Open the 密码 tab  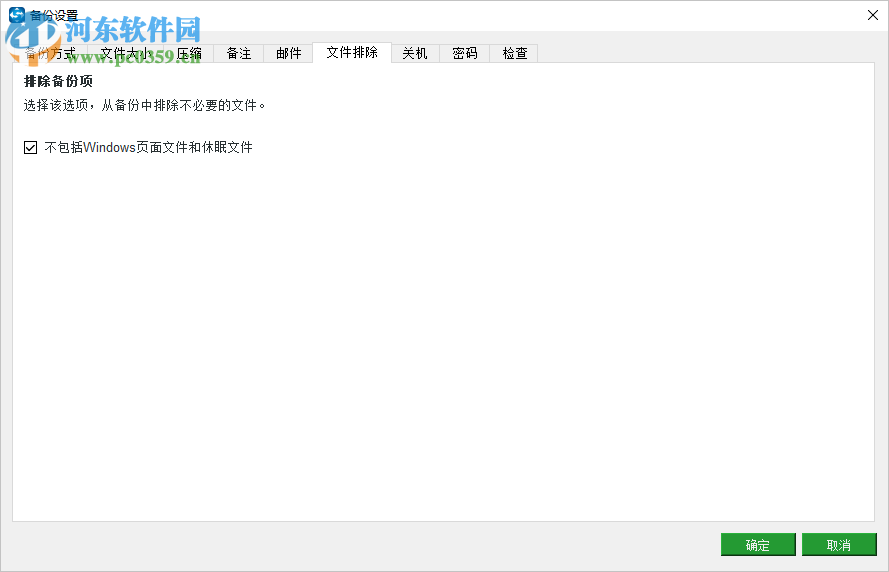pyautogui.click(x=465, y=53)
